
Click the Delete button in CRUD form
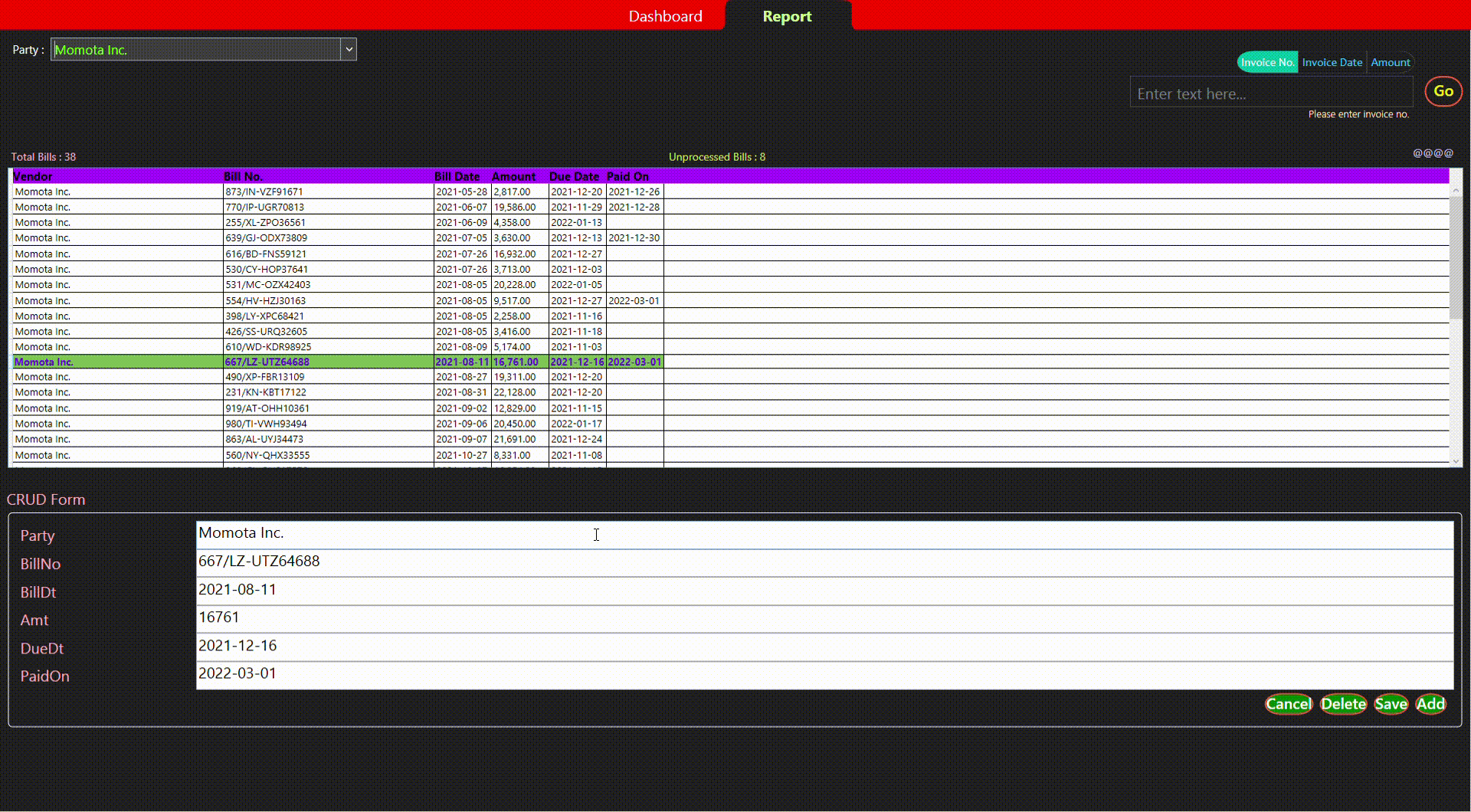[1343, 704]
